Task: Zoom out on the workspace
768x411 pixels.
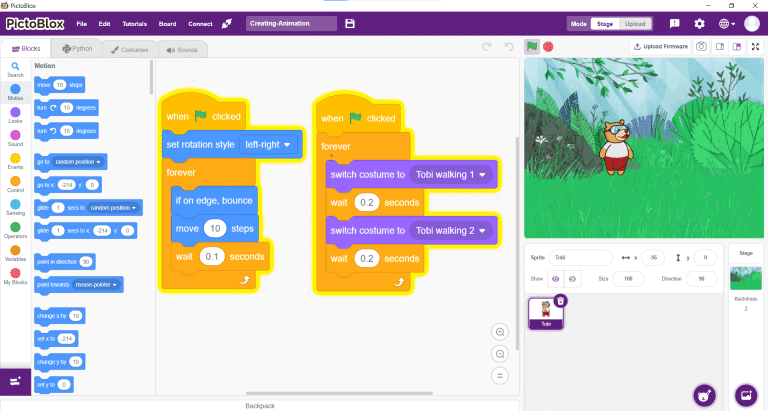Action: click(x=500, y=354)
